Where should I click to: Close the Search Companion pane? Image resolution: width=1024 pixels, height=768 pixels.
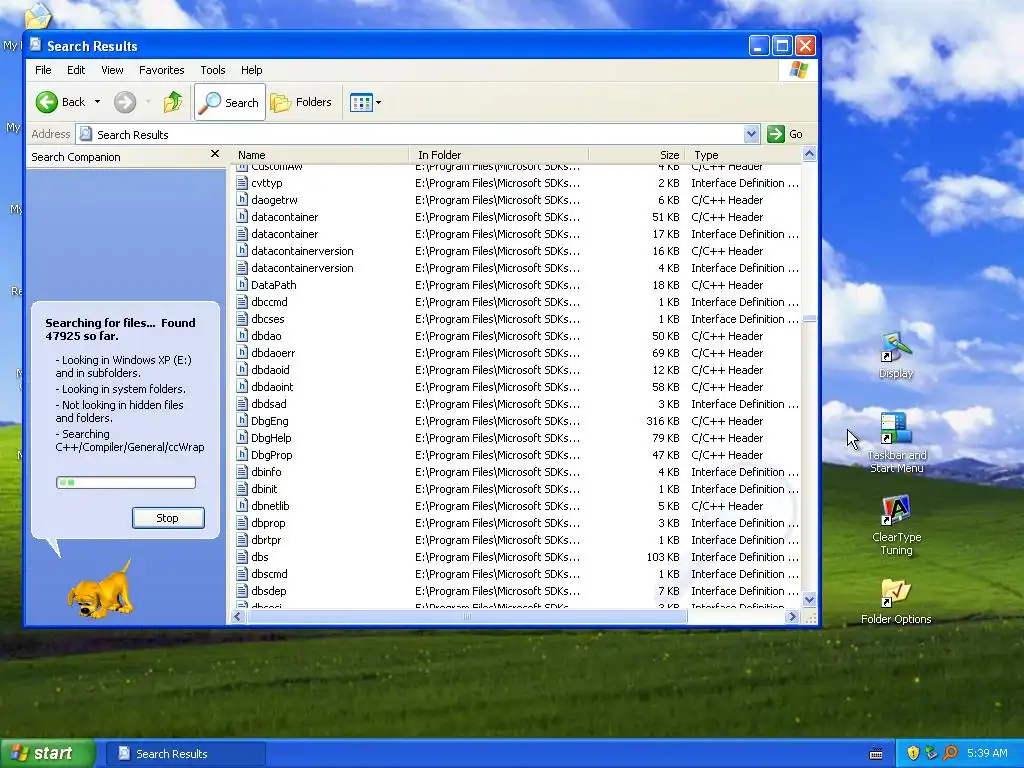(x=215, y=154)
